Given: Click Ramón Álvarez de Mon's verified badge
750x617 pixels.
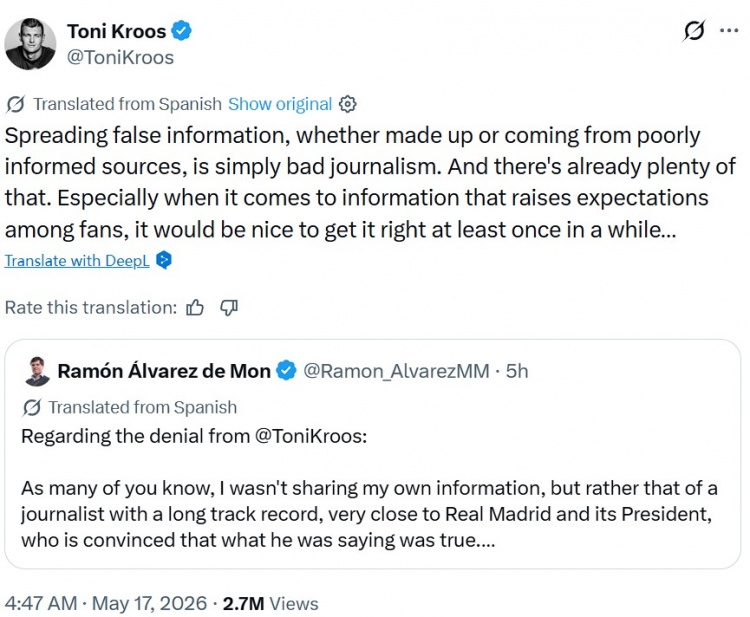Looking at the screenshot, I should [287, 371].
